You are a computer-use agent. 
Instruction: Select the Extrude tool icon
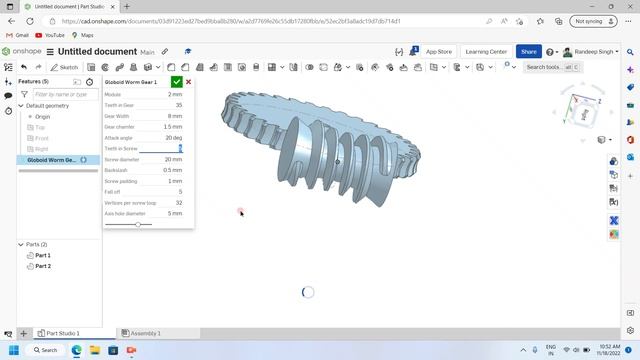click(x=91, y=67)
